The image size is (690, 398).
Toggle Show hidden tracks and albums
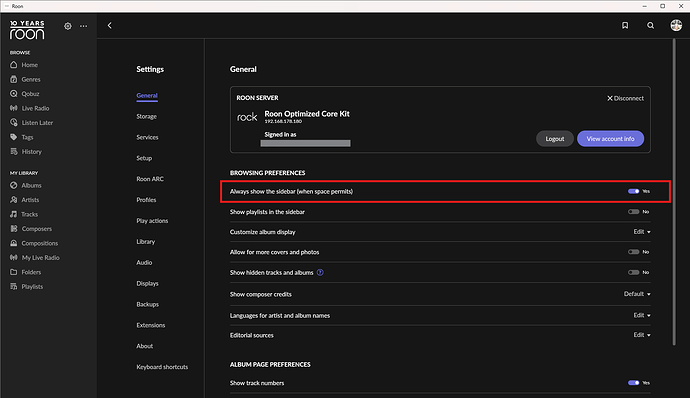click(634, 273)
